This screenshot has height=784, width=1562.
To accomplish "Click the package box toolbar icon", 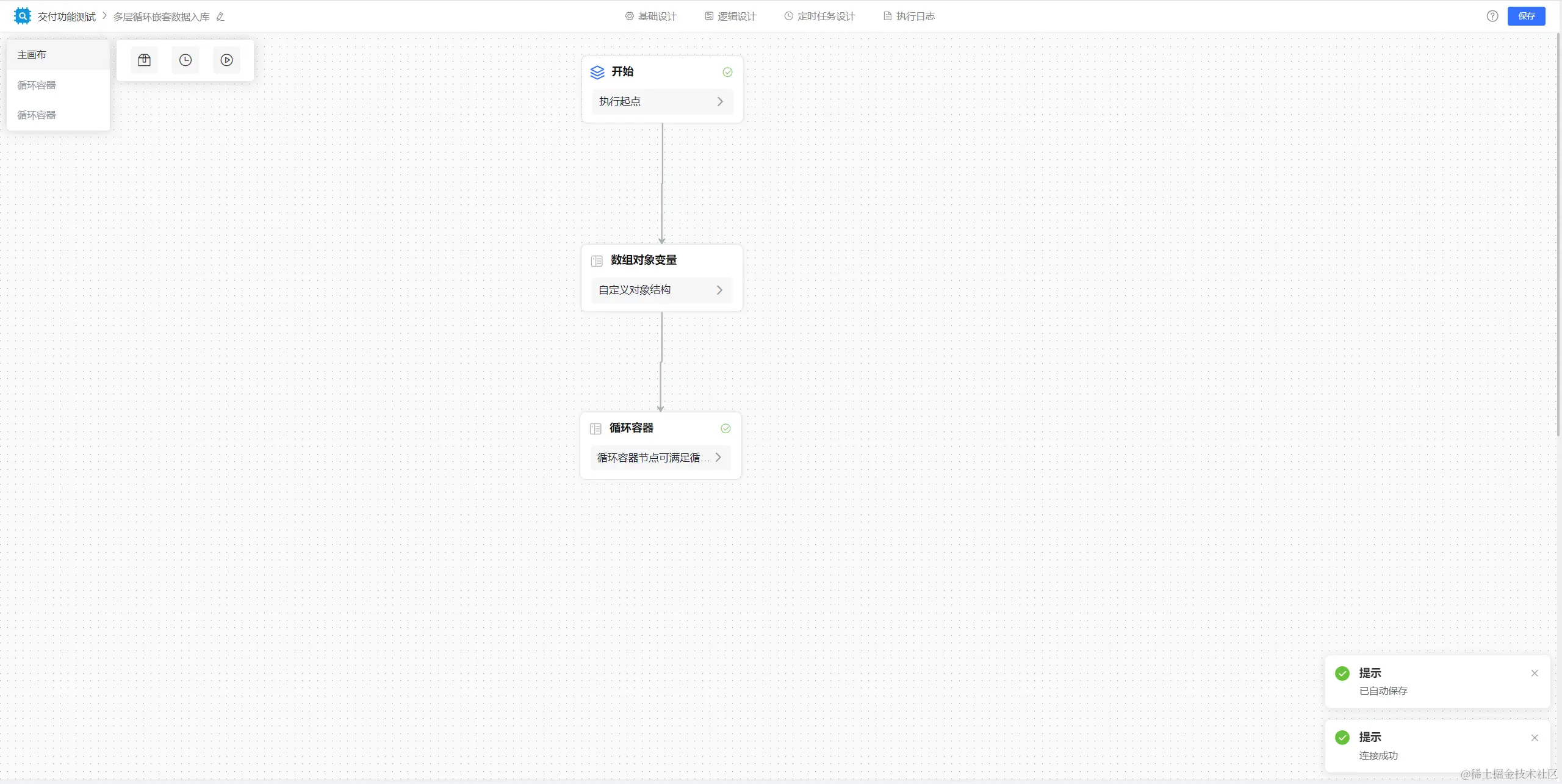I will click(144, 60).
